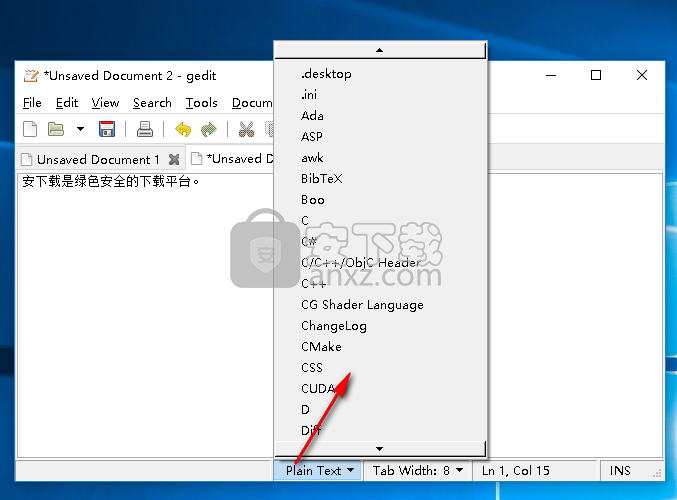
Task: Select .desktop from the language list
Action: click(380, 74)
